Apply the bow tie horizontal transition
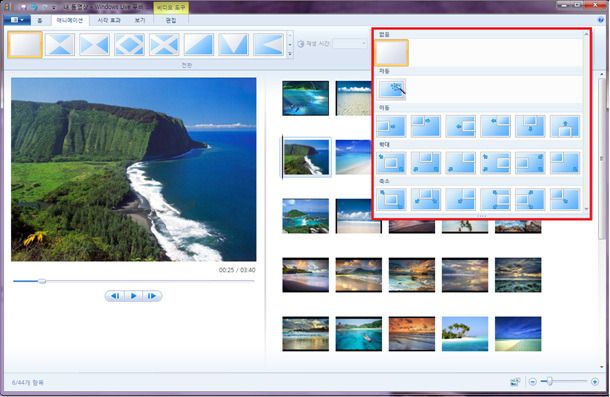The width and height of the screenshot is (610, 397). (x=60, y=44)
